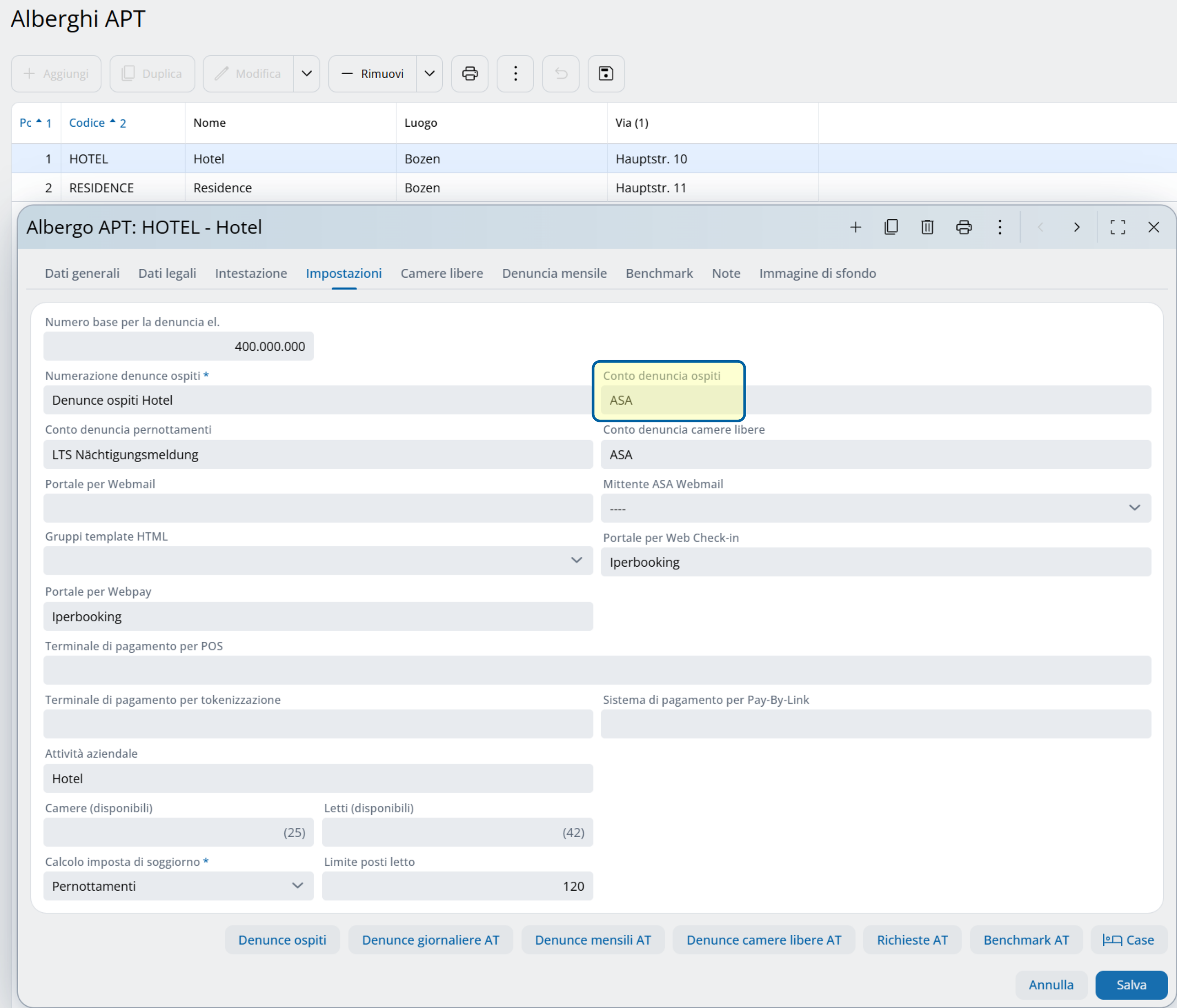
Task: Open the Denuncia mensile tab
Action: (x=555, y=273)
